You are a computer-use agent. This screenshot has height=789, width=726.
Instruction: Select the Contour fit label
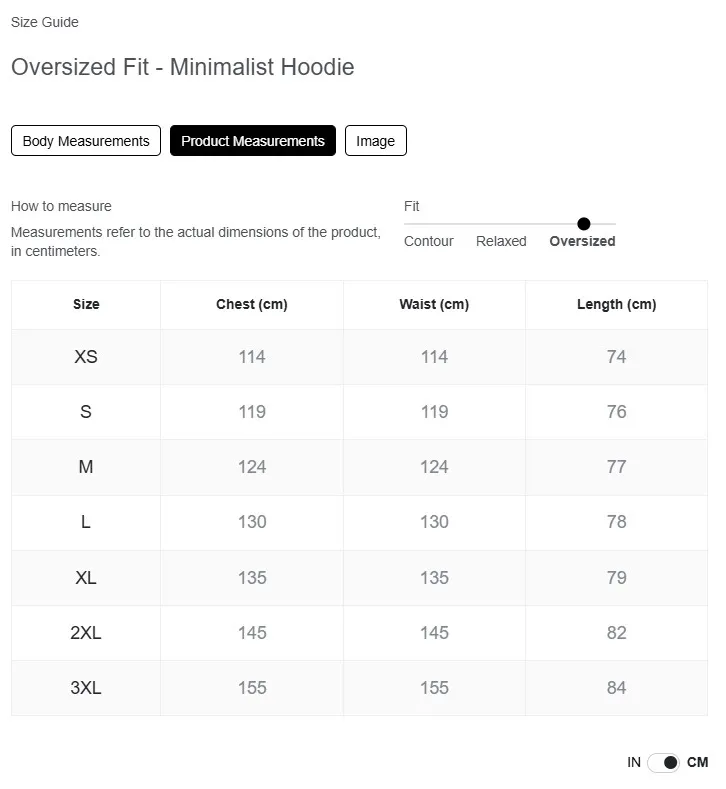(x=429, y=242)
